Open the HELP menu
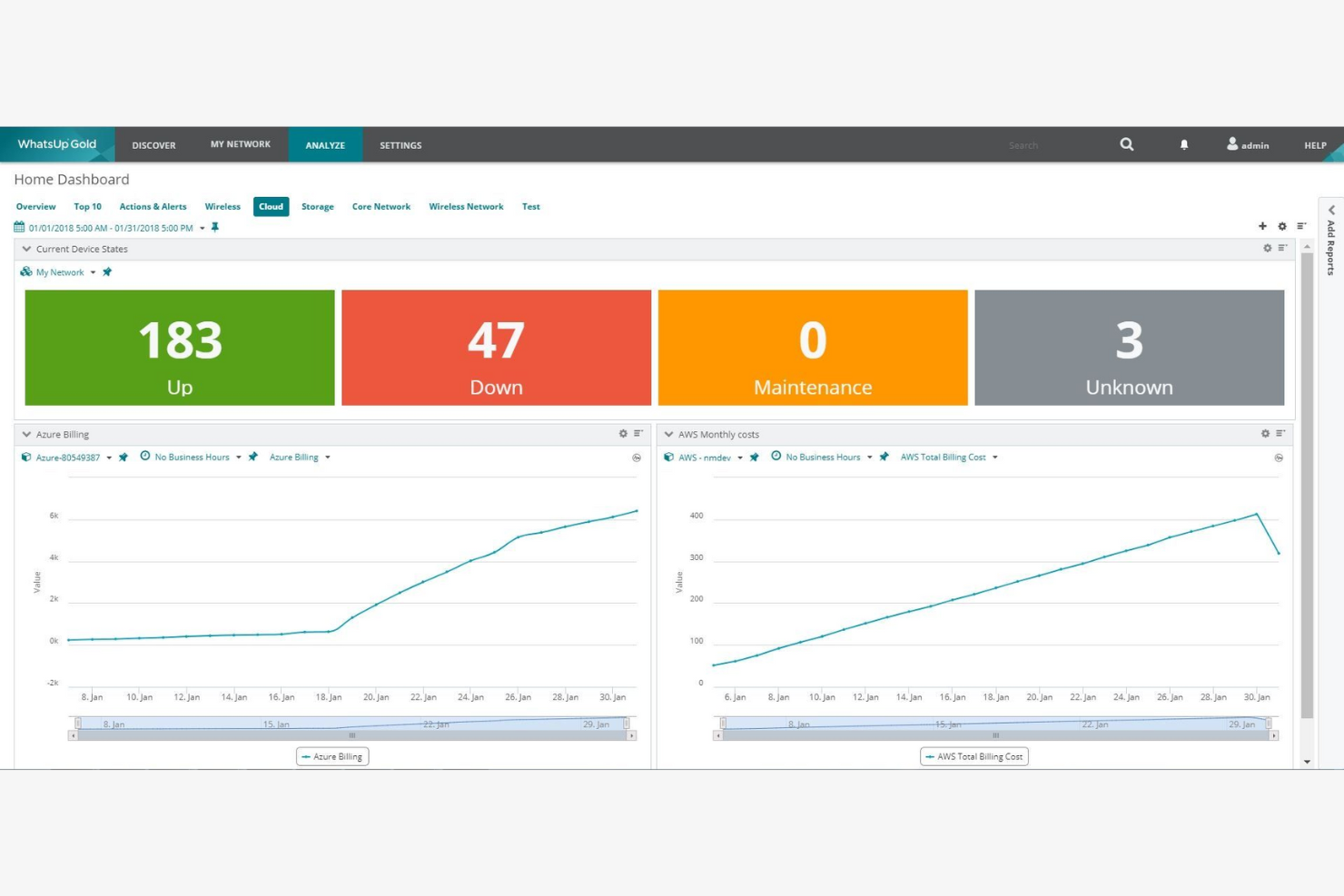 coord(1315,145)
